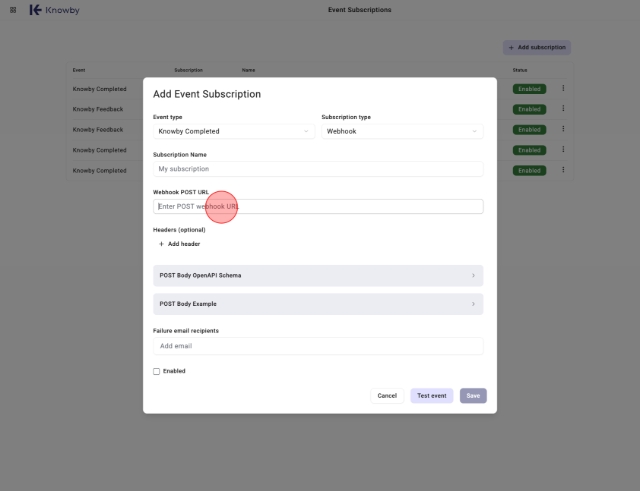The image size is (640, 491).
Task: Click the Event column header
Action: click(79, 70)
